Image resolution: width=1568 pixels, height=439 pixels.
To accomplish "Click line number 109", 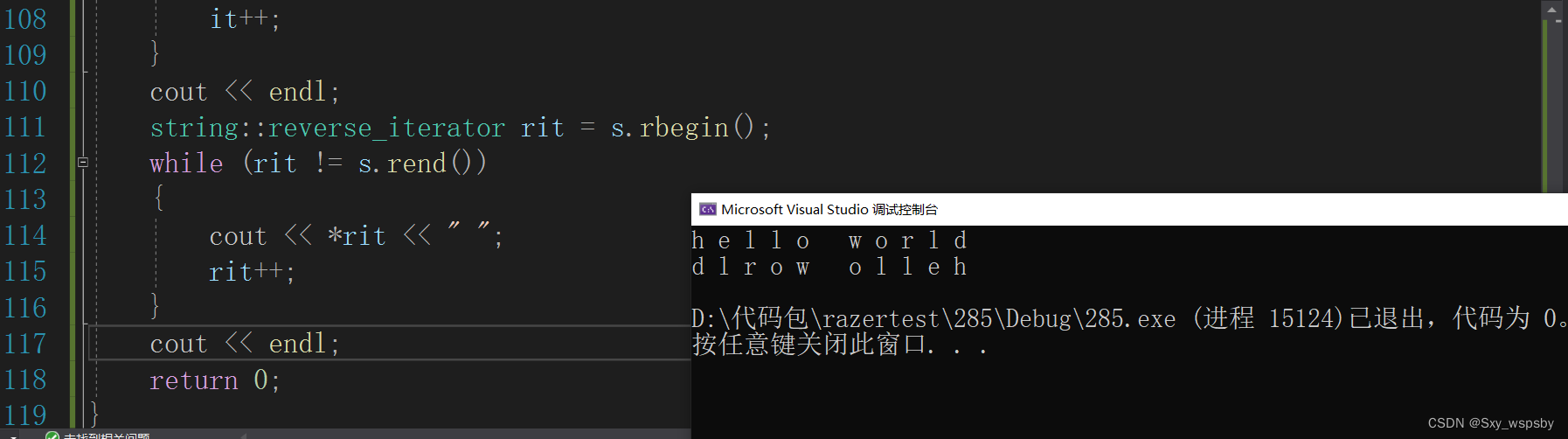I will pyautogui.click(x=25, y=54).
